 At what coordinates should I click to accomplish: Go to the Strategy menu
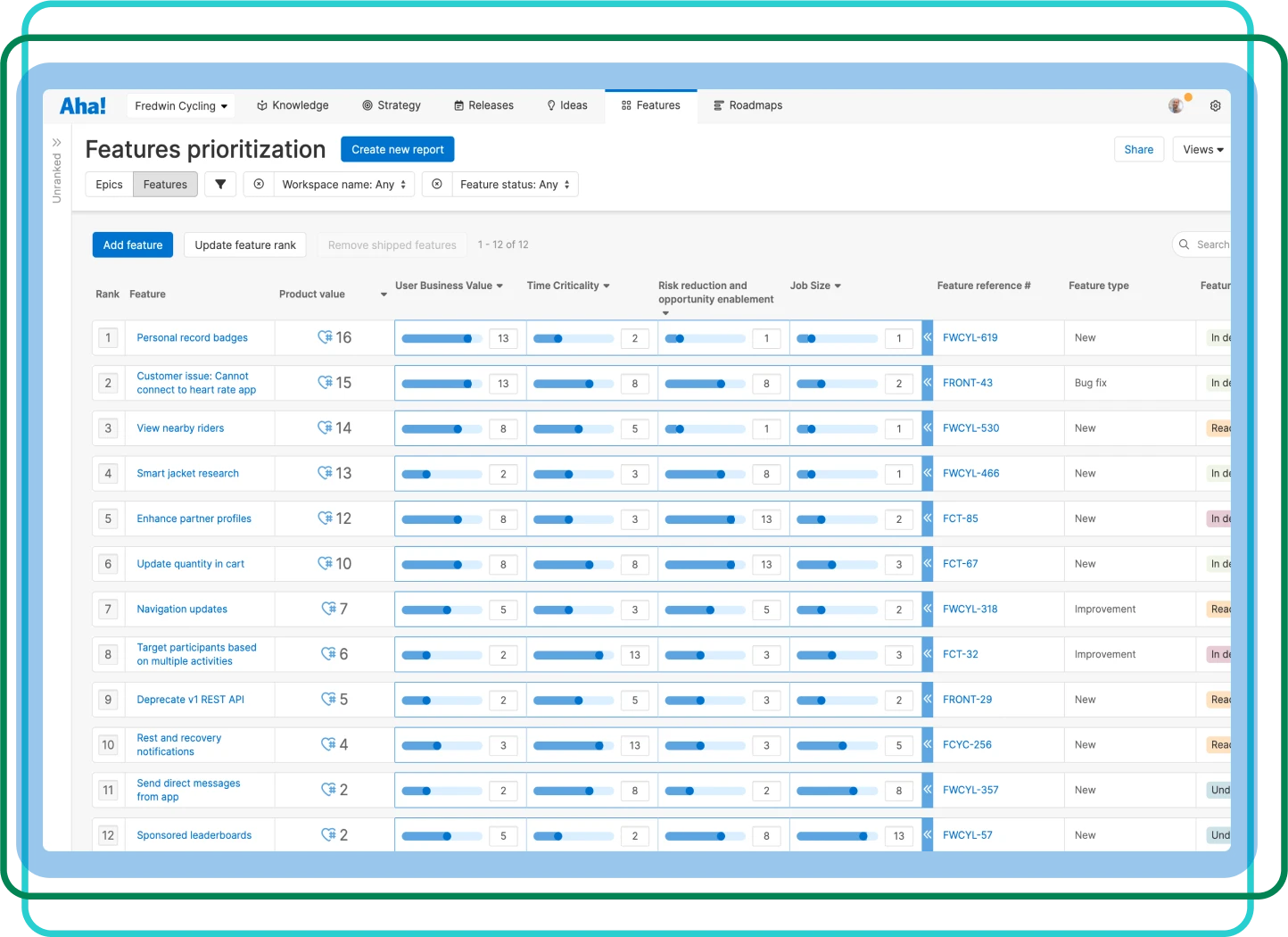tap(391, 105)
